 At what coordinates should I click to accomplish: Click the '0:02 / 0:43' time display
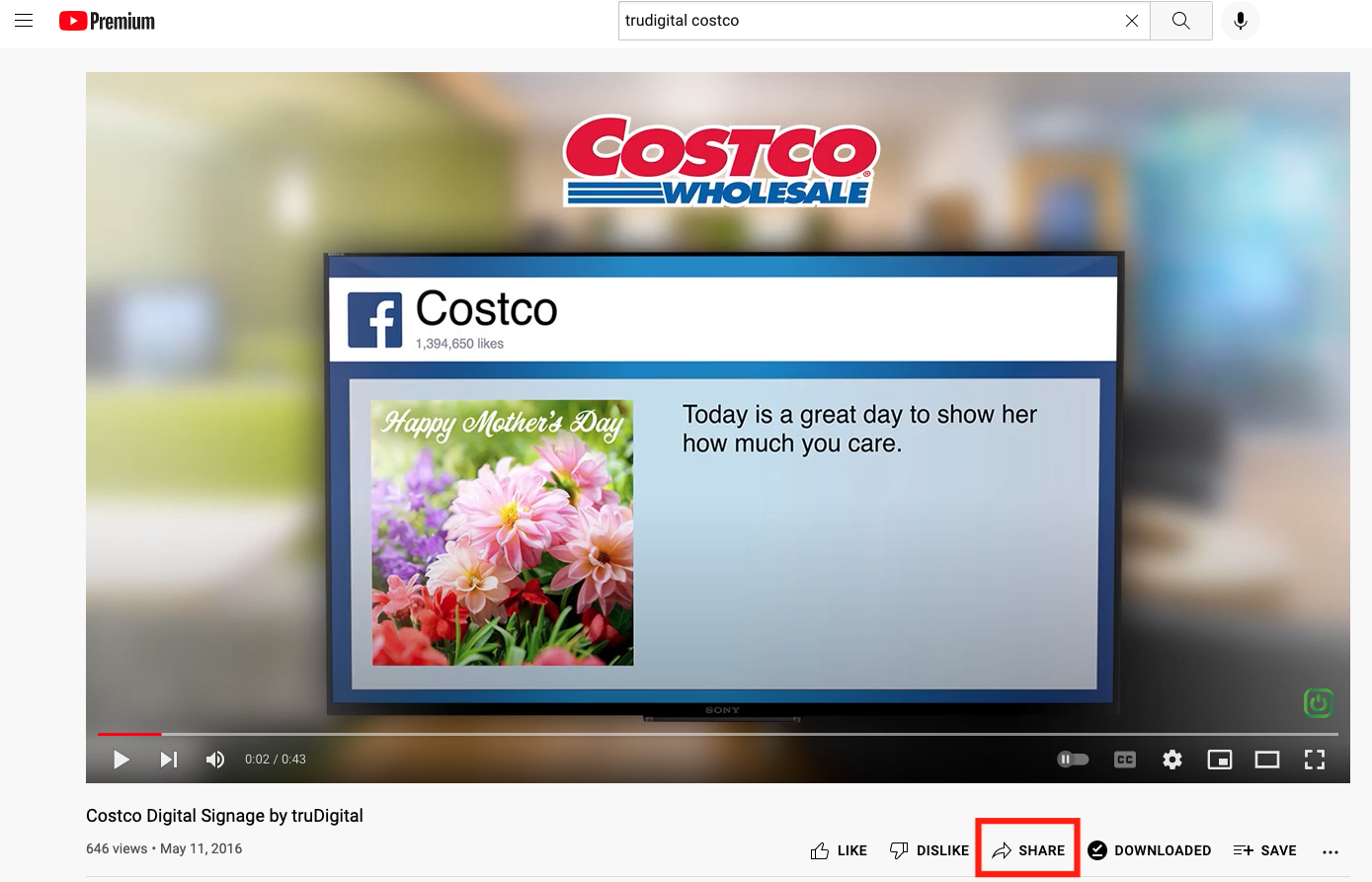[x=276, y=760]
